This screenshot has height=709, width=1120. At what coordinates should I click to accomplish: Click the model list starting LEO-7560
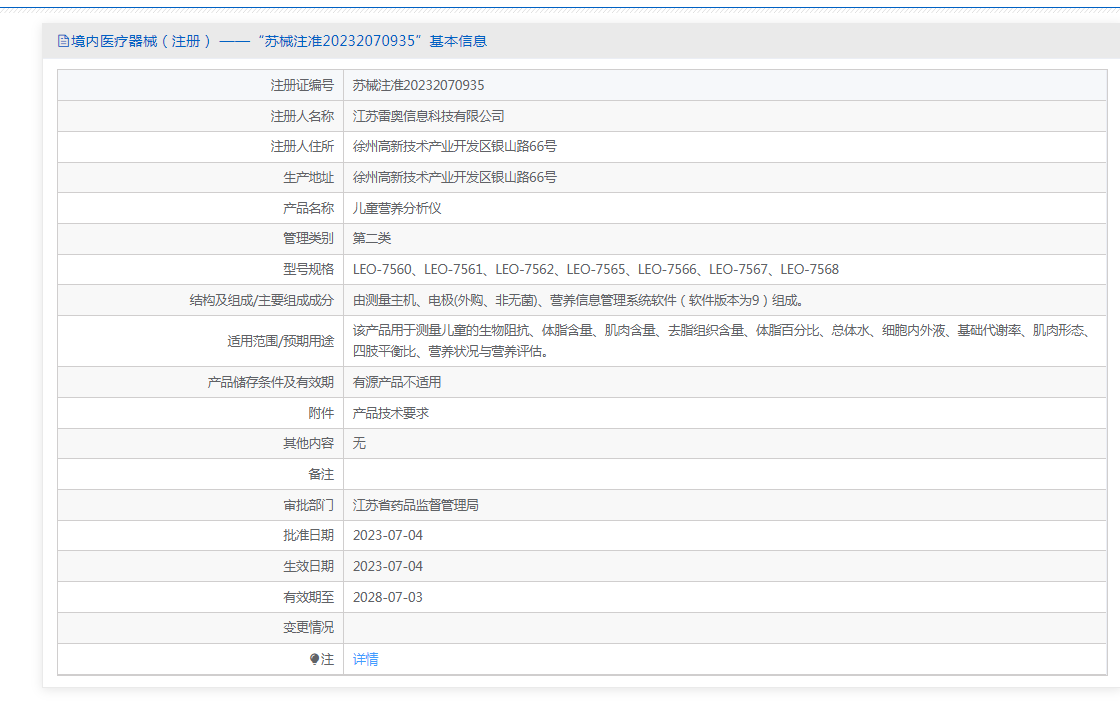(x=596, y=269)
